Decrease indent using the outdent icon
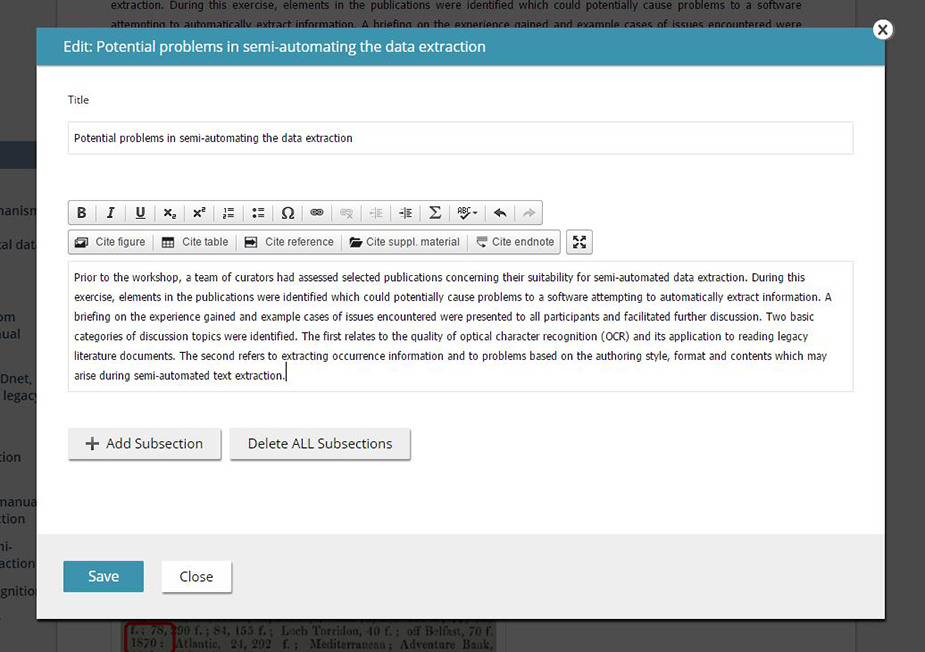 [376, 213]
